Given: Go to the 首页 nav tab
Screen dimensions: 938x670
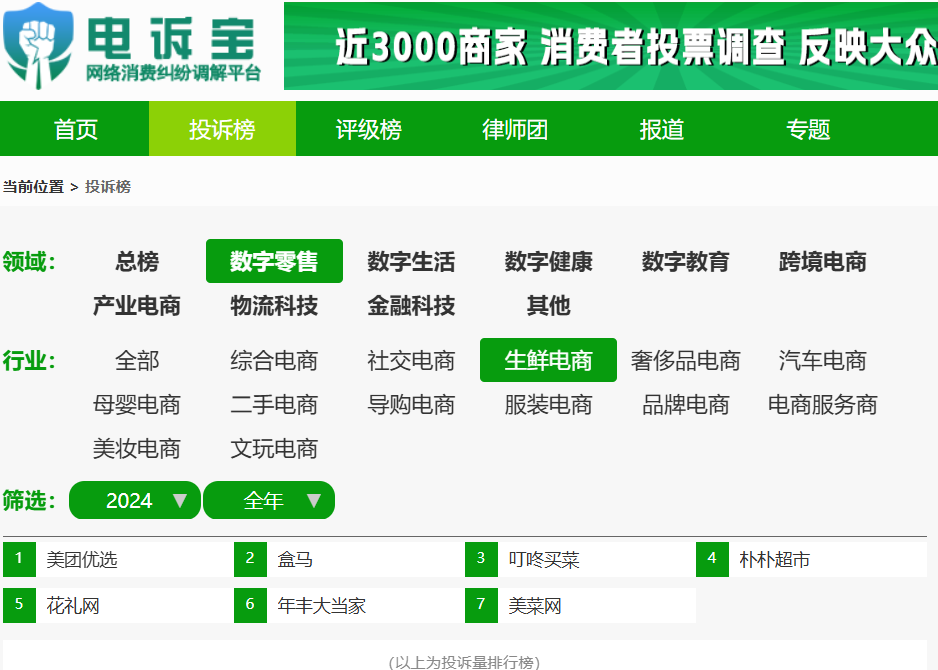Looking at the screenshot, I should point(75,129).
